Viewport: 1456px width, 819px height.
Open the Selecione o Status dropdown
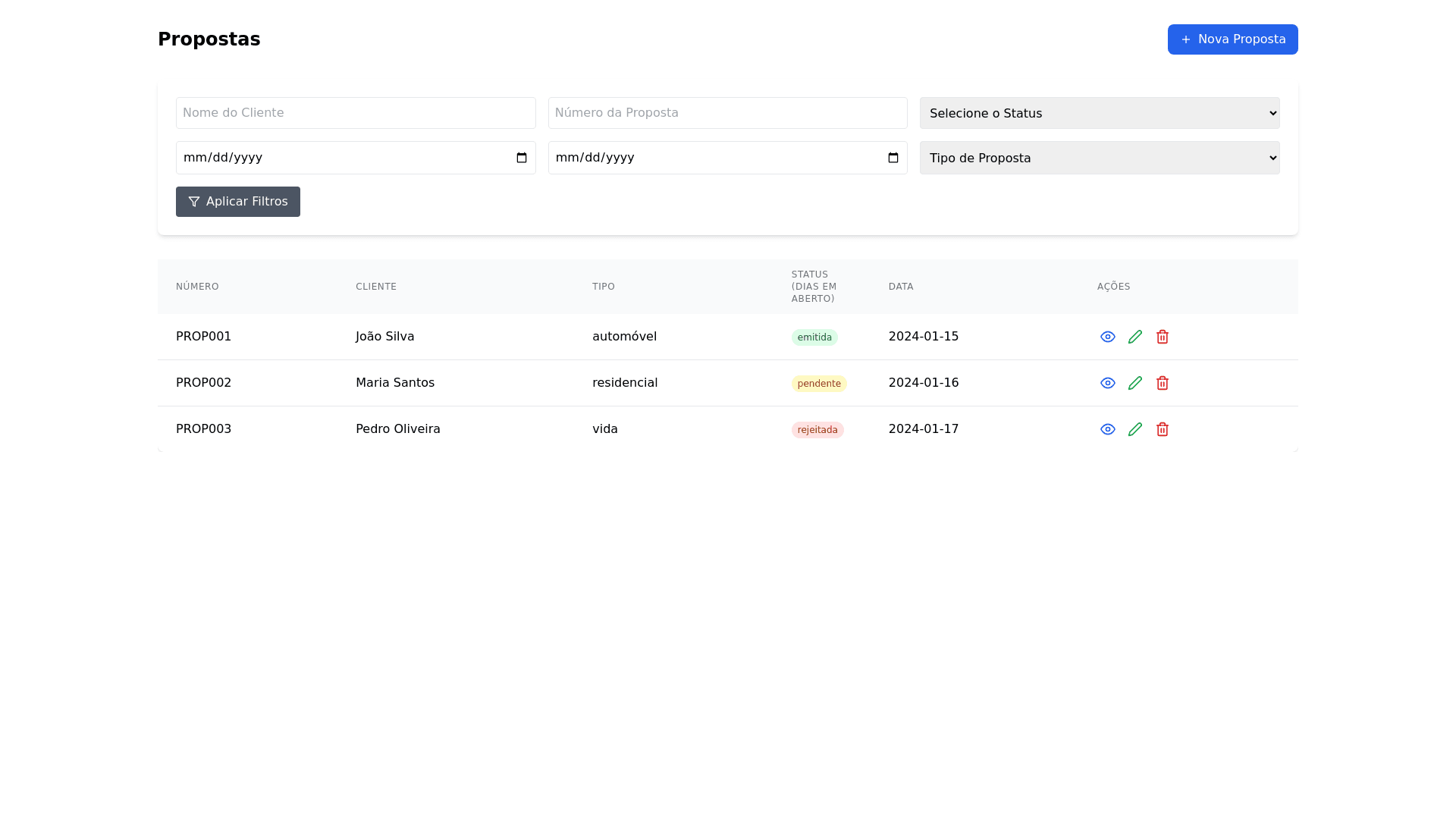point(1100,113)
